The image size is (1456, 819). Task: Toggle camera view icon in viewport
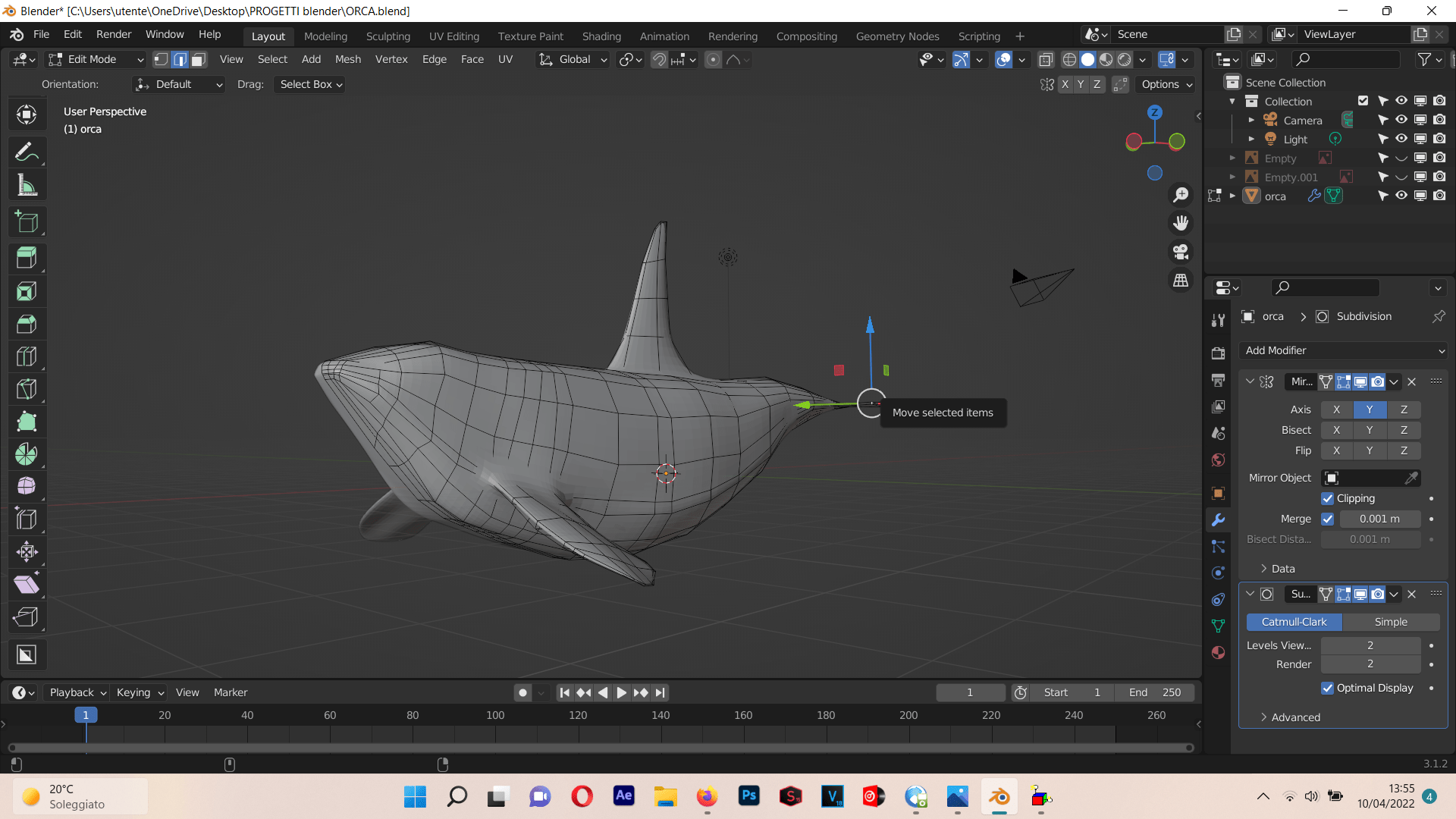(x=1181, y=252)
